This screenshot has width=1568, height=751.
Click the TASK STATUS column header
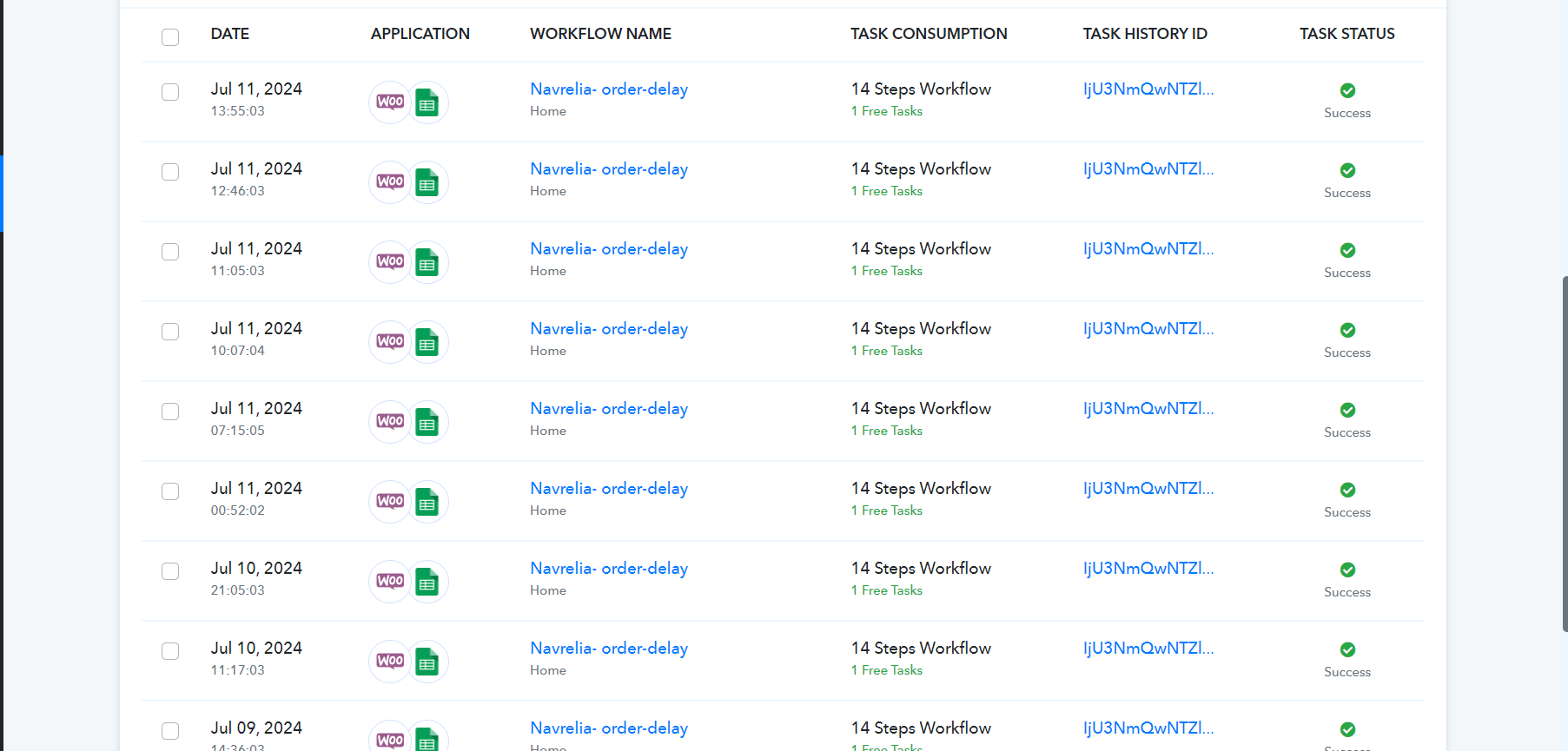(1347, 34)
